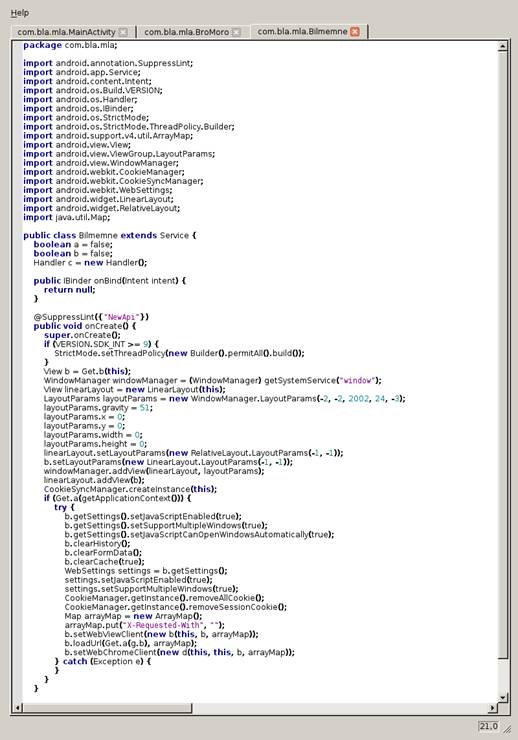This screenshot has height=740, width=518.
Task: Click the getSystemService("window") line
Action: point(212,380)
